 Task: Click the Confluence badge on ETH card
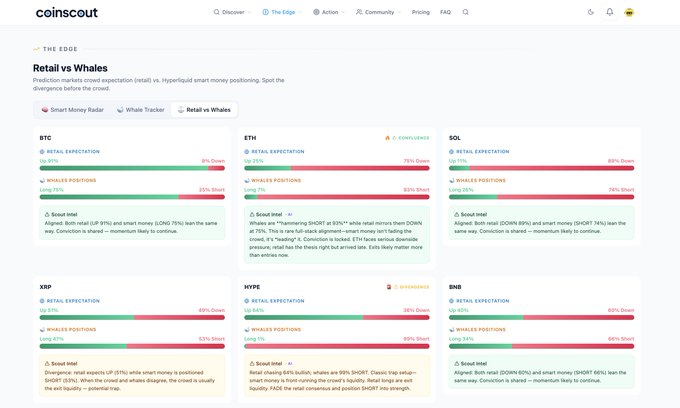tap(407, 138)
